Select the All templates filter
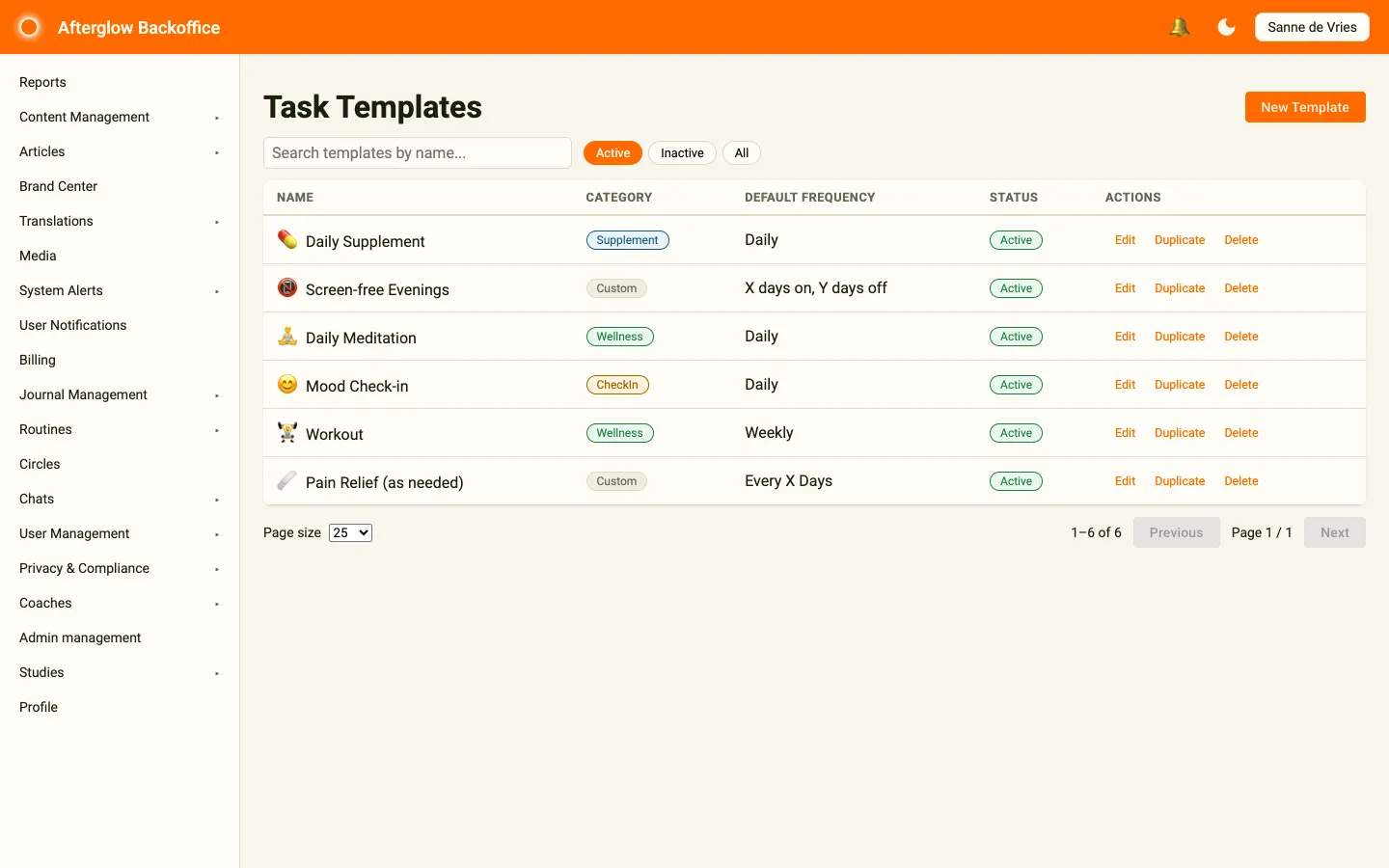Screen dimensions: 1389x868 [742, 153]
